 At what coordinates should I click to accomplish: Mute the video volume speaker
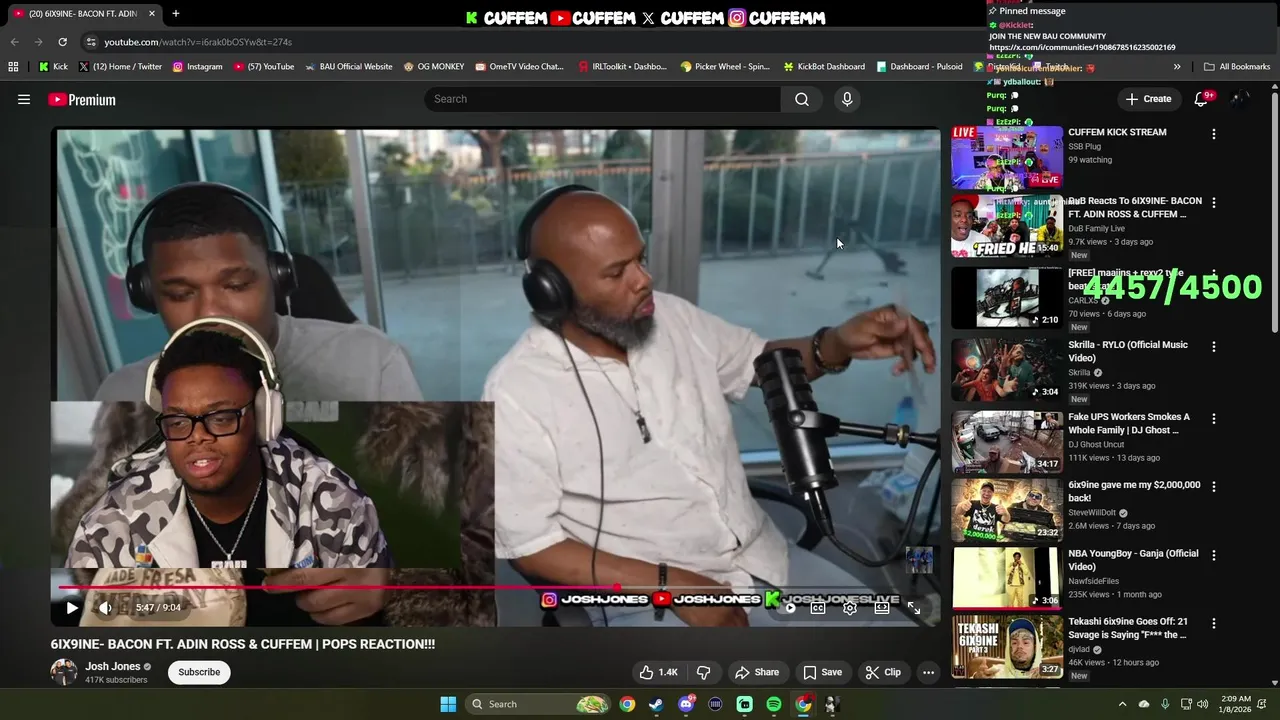click(x=106, y=607)
